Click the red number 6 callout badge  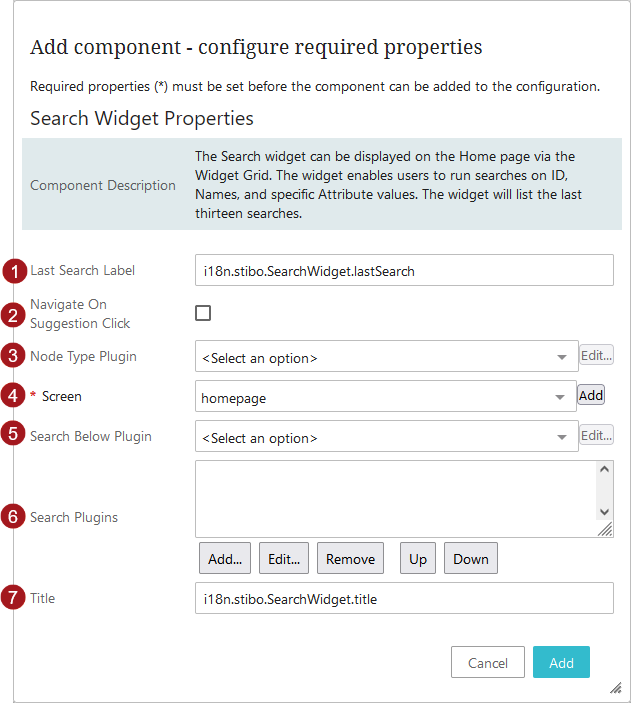coord(13,517)
